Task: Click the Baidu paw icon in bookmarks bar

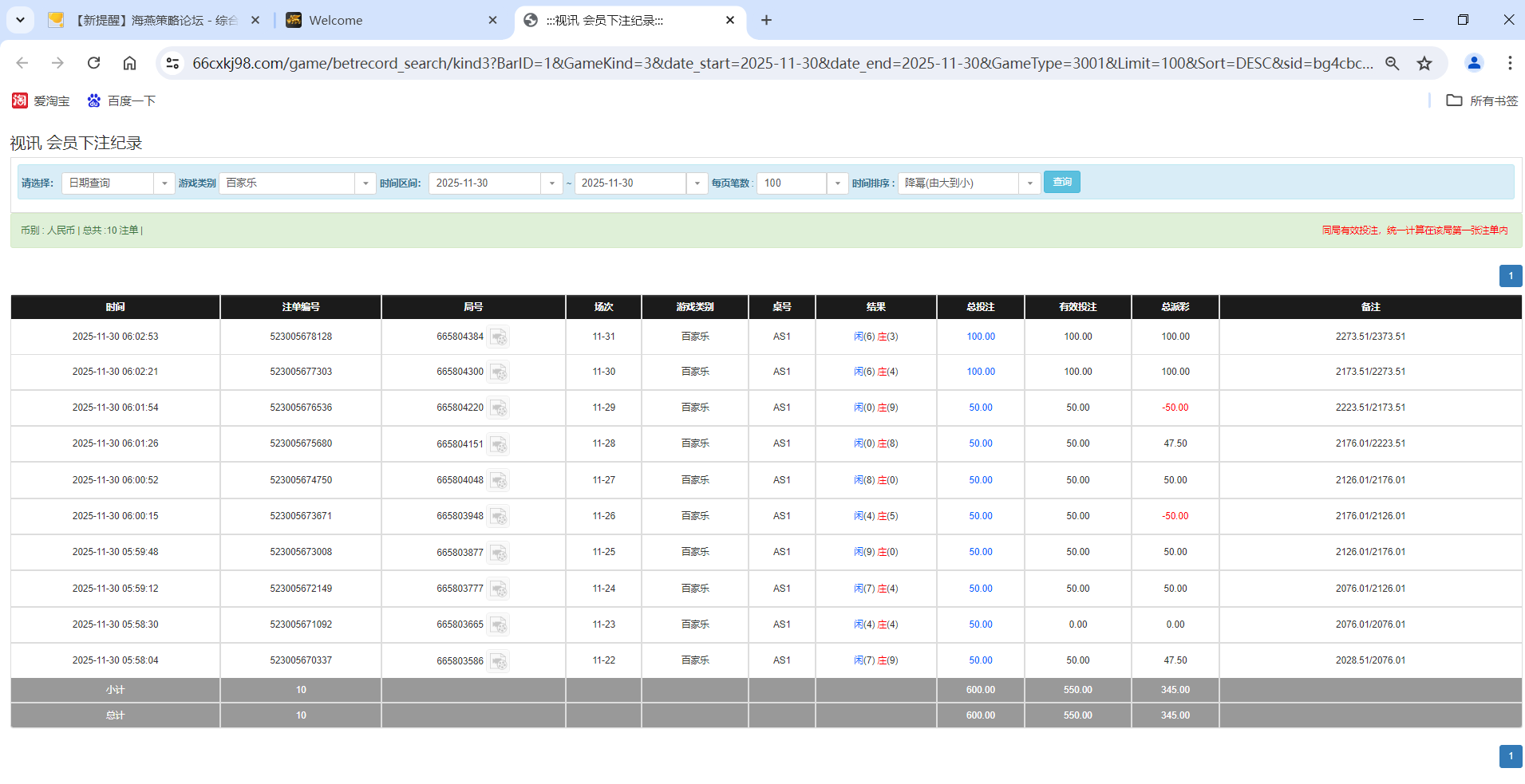Action: coord(93,100)
